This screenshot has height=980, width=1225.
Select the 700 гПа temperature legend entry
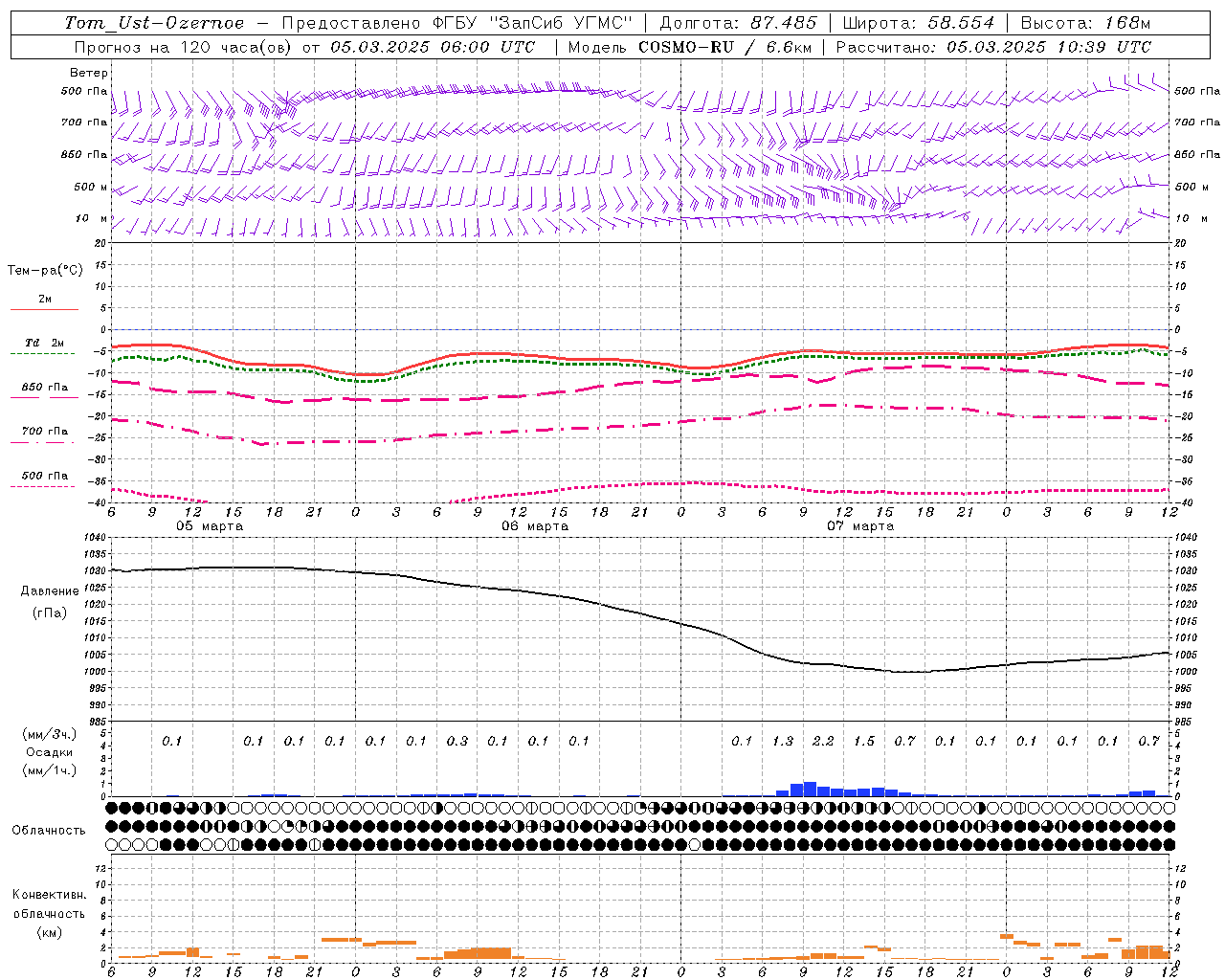tap(45, 432)
